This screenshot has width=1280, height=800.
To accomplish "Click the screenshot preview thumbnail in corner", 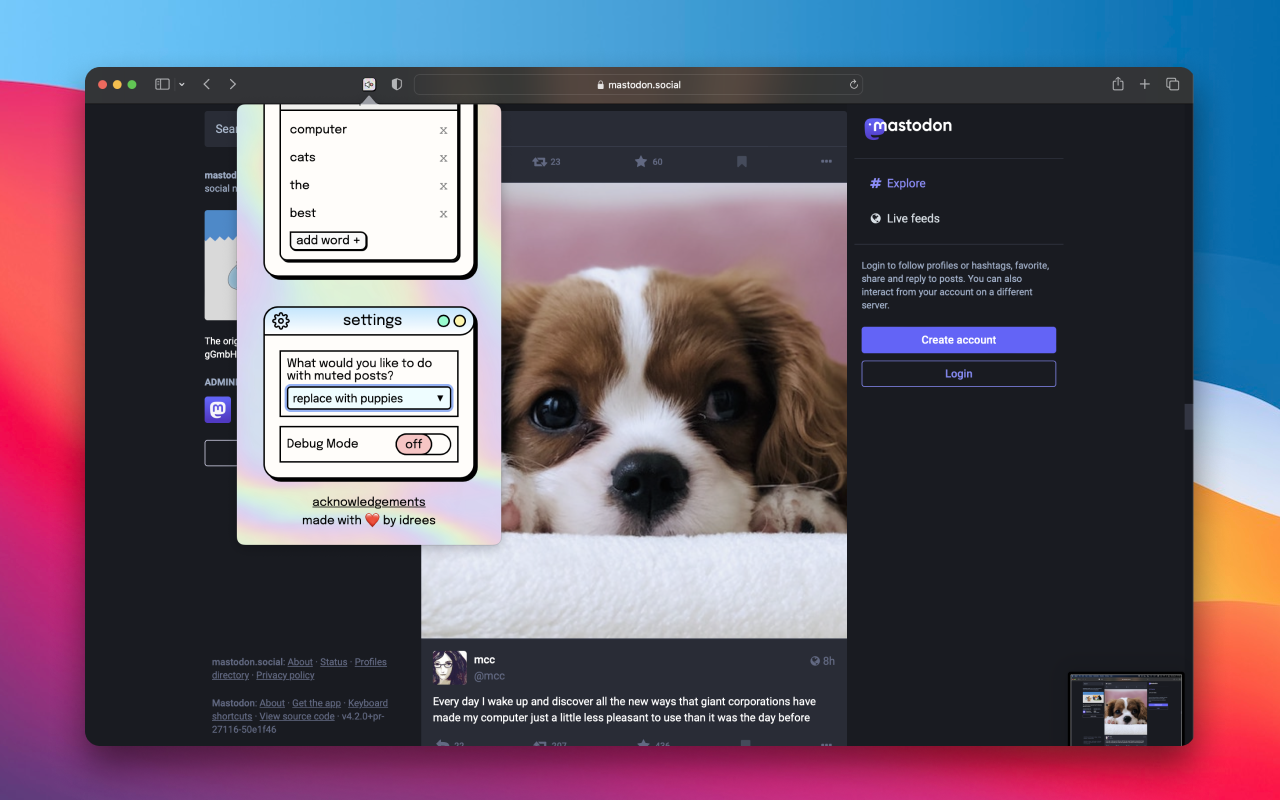I will pos(1126,709).
